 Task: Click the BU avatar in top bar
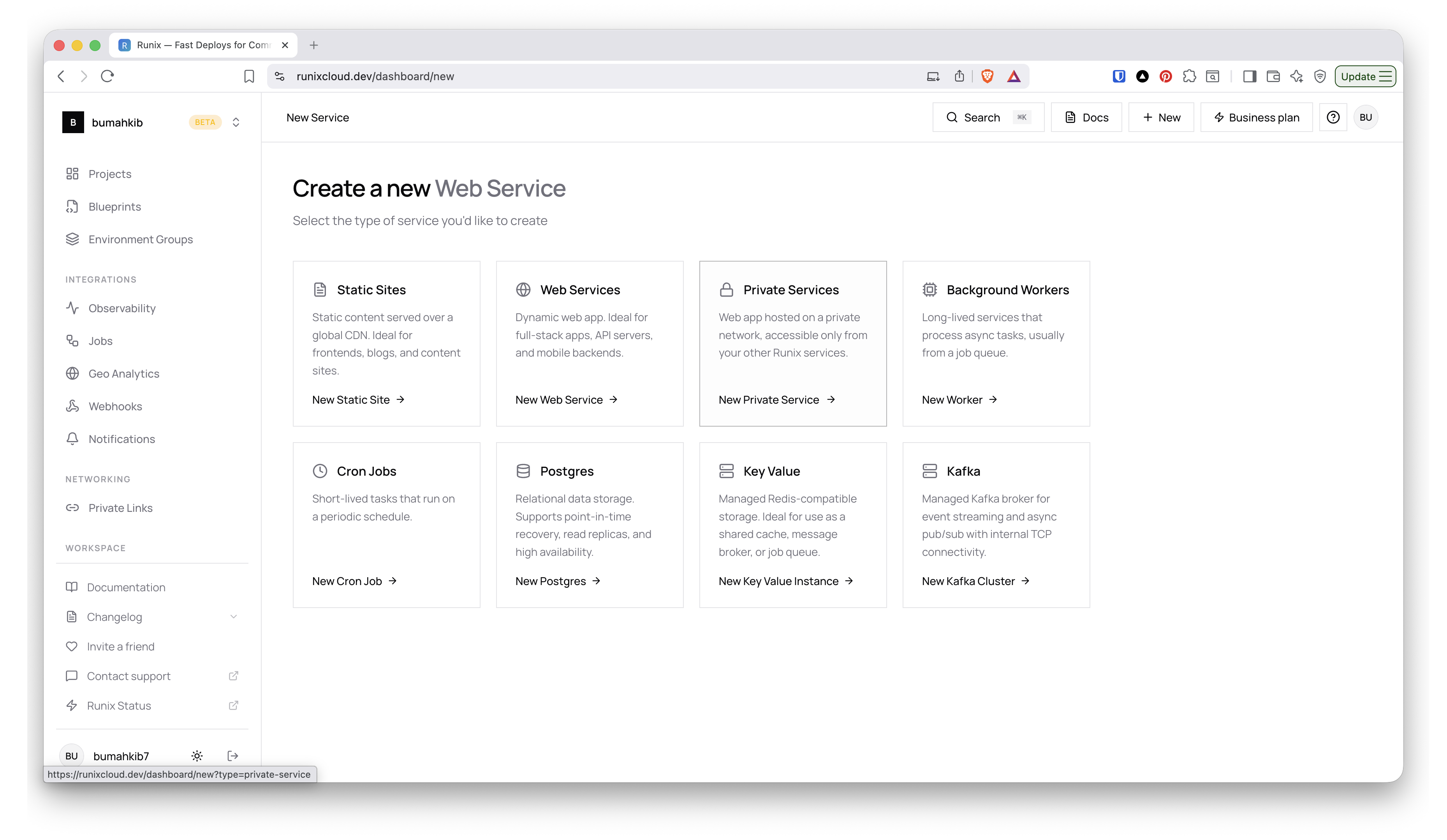(1366, 118)
